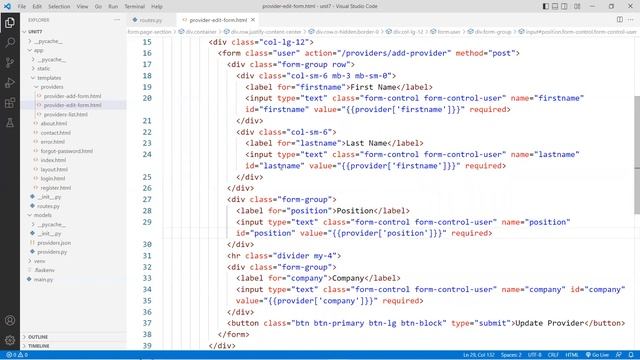The width and height of the screenshot is (640, 360).
Task: Open the Run menu
Action: 113,7
